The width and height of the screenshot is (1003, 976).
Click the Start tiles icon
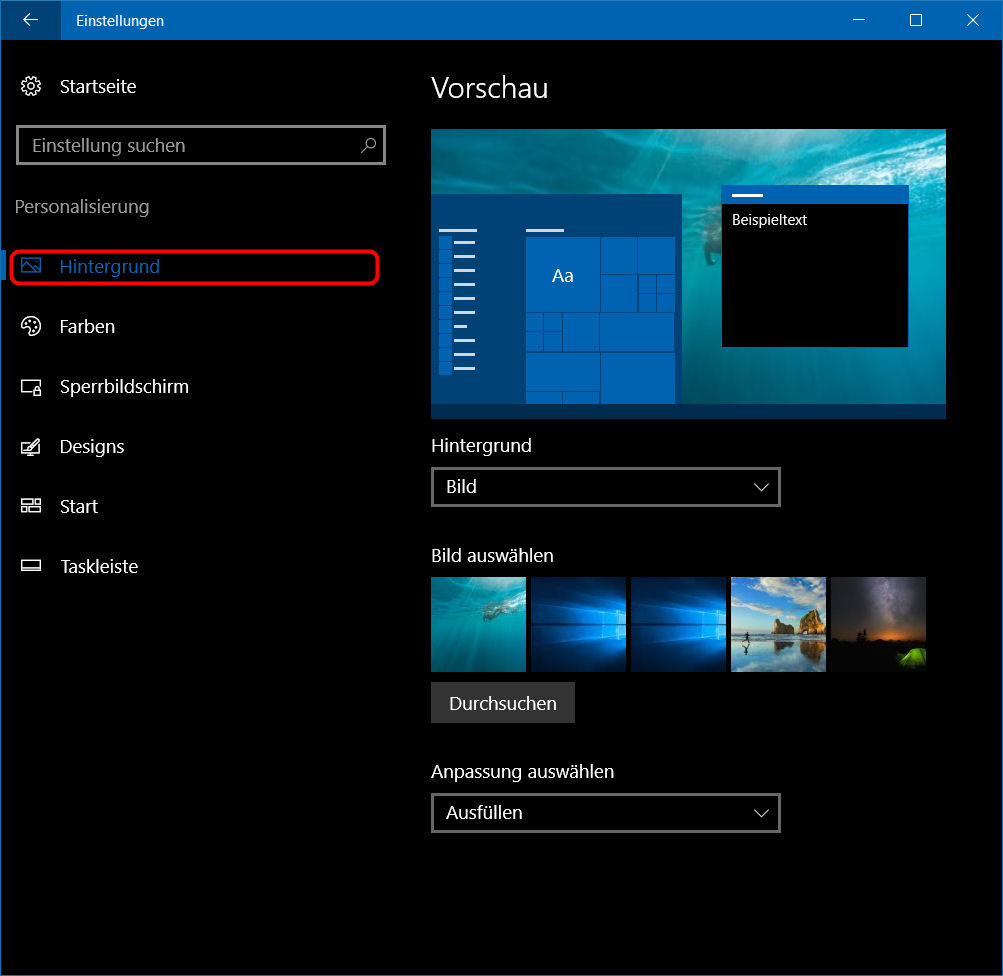pyautogui.click(x=31, y=506)
